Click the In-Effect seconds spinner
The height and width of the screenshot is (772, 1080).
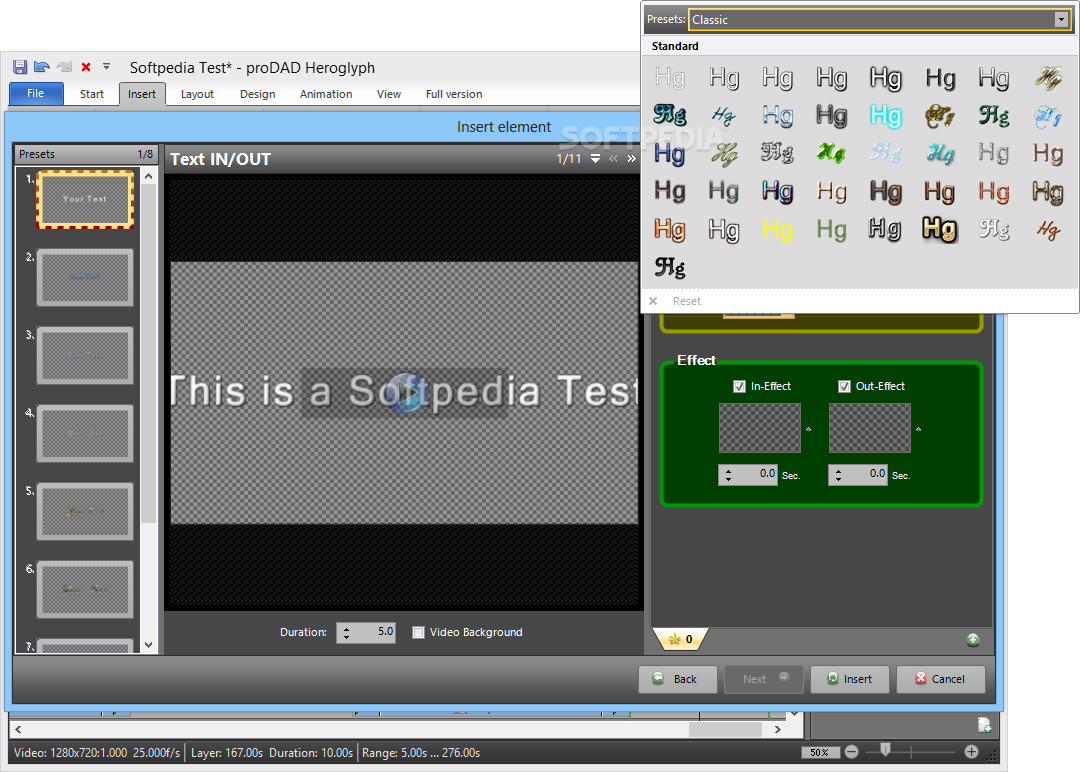coord(729,475)
